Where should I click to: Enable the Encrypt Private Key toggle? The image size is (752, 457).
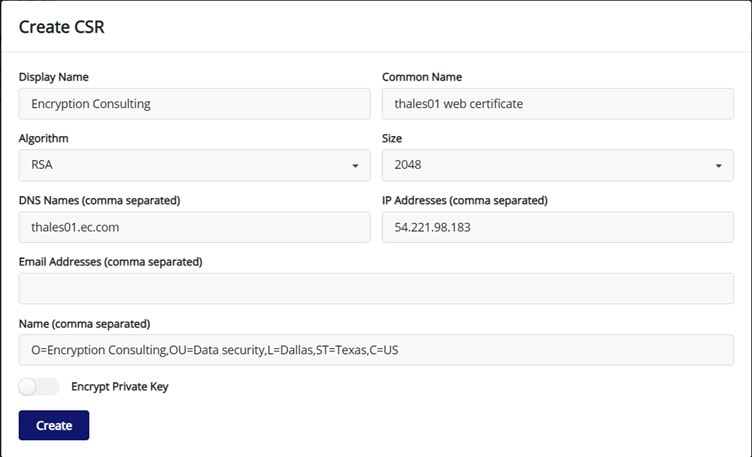tap(39, 387)
